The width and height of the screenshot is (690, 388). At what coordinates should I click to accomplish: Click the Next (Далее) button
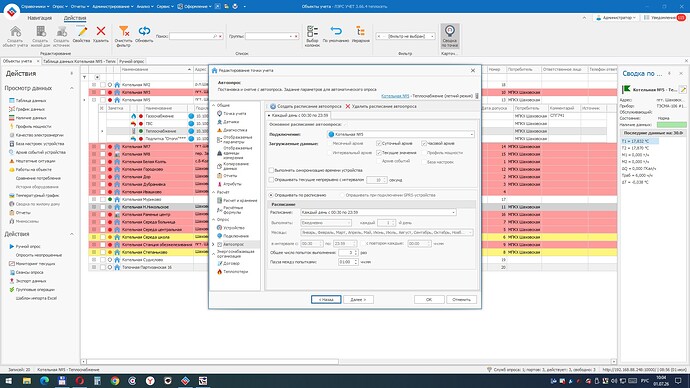point(358,300)
